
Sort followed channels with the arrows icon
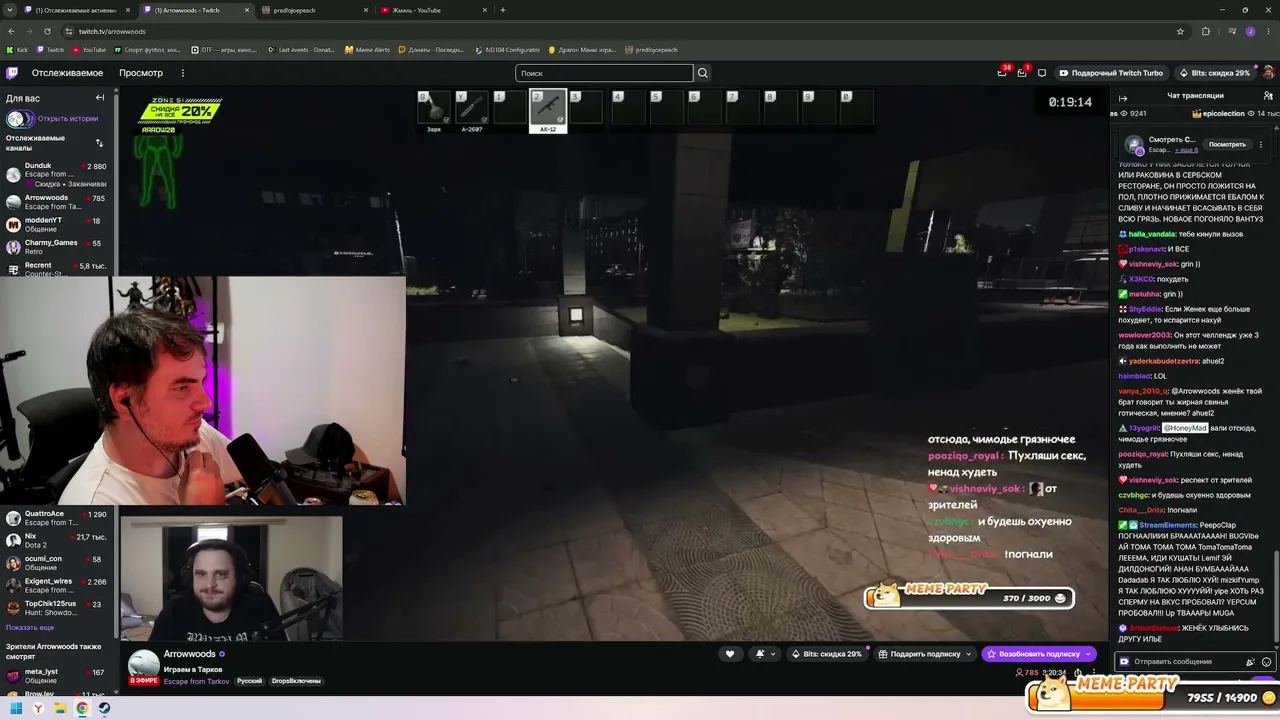(x=99, y=143)
